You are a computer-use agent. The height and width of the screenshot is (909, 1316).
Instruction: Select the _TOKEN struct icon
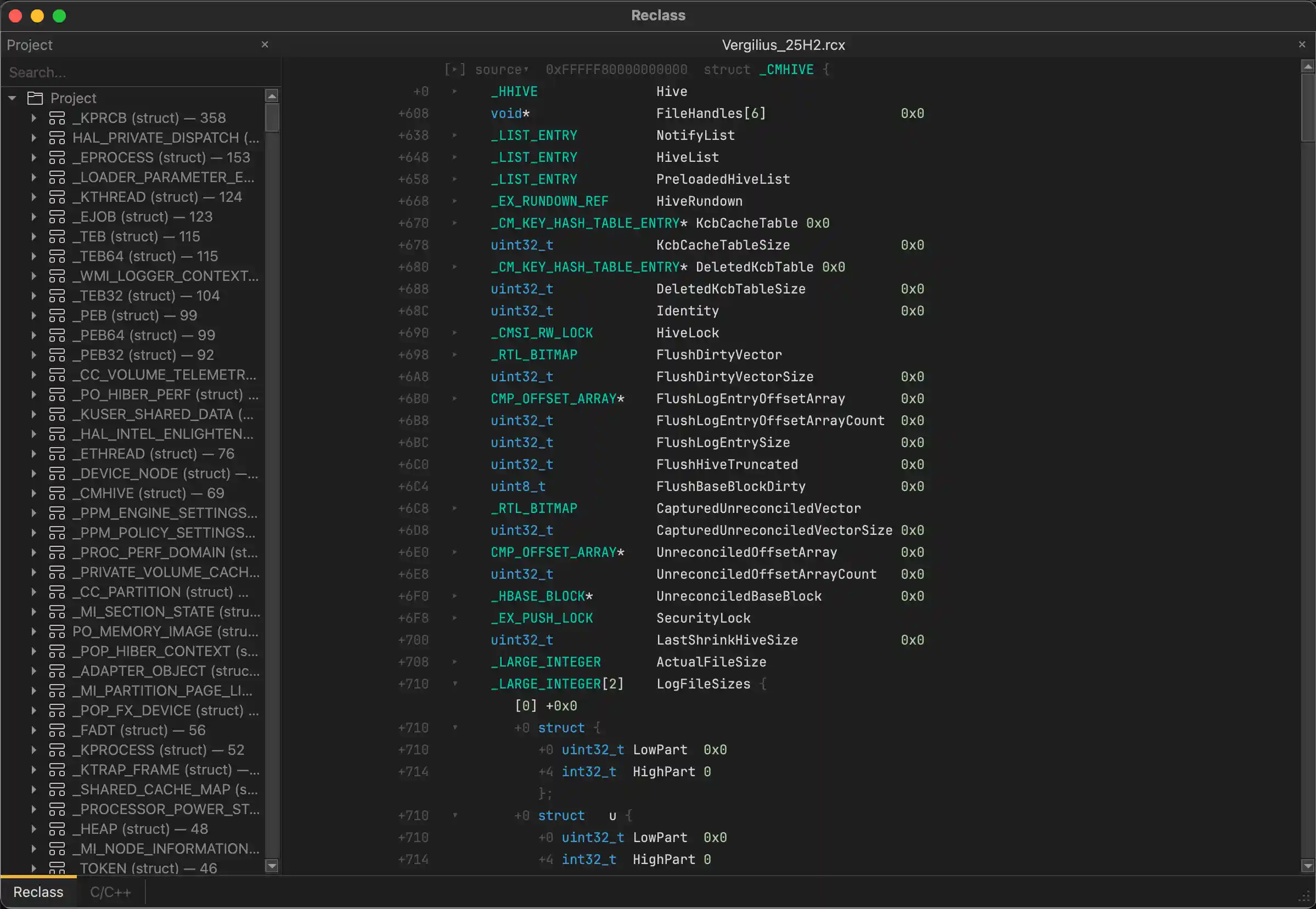pos(58,868)
